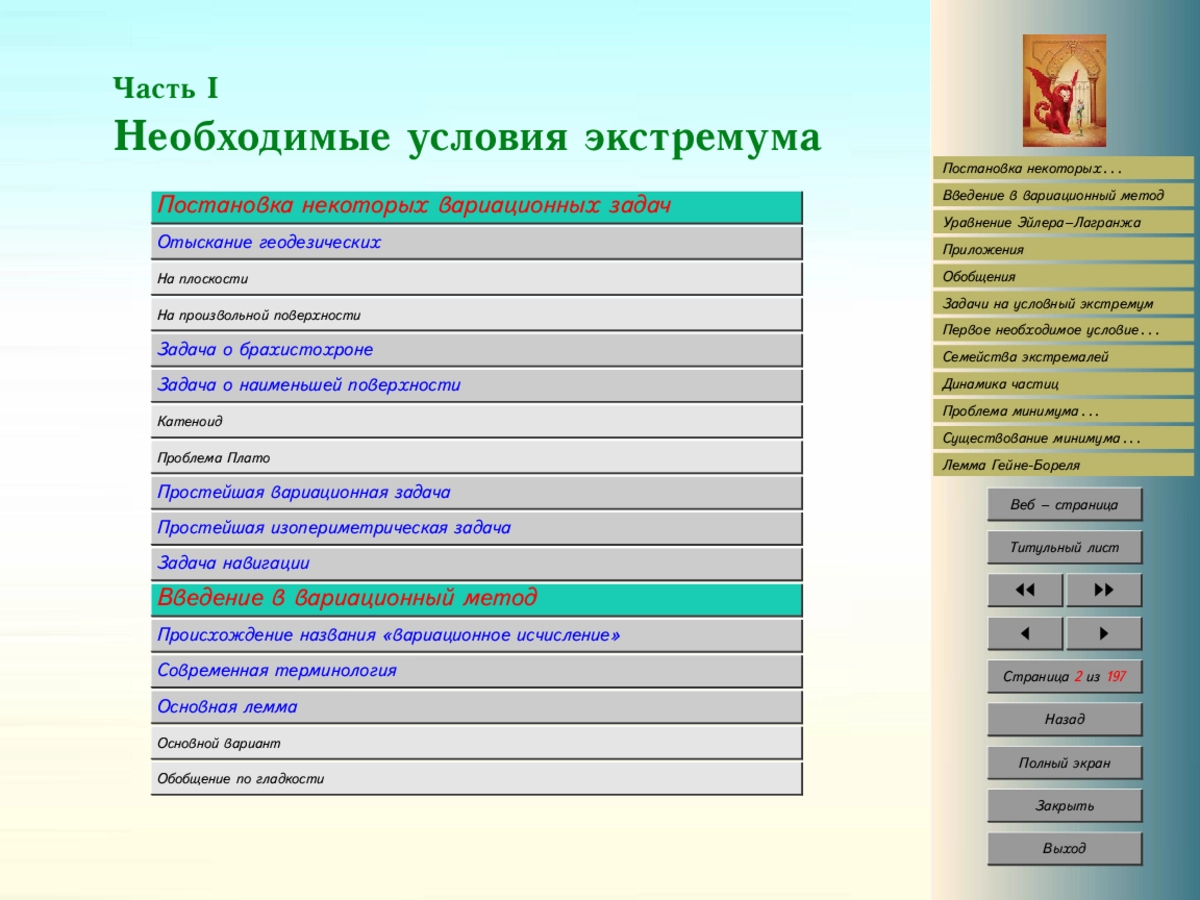Open sidebar item Проблема минимума...
This screenshot has height=900, width=1200.
(1064, 411)
